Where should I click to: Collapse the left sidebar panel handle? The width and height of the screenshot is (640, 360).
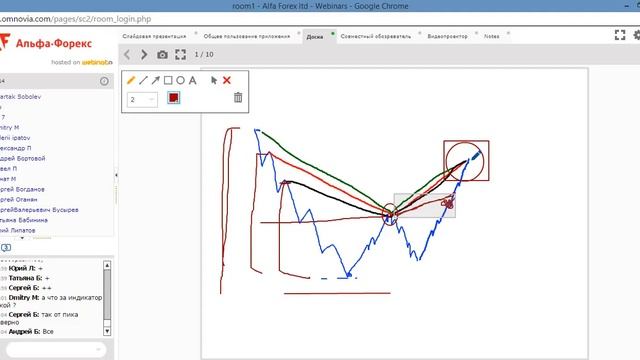[x=116, y=176]
